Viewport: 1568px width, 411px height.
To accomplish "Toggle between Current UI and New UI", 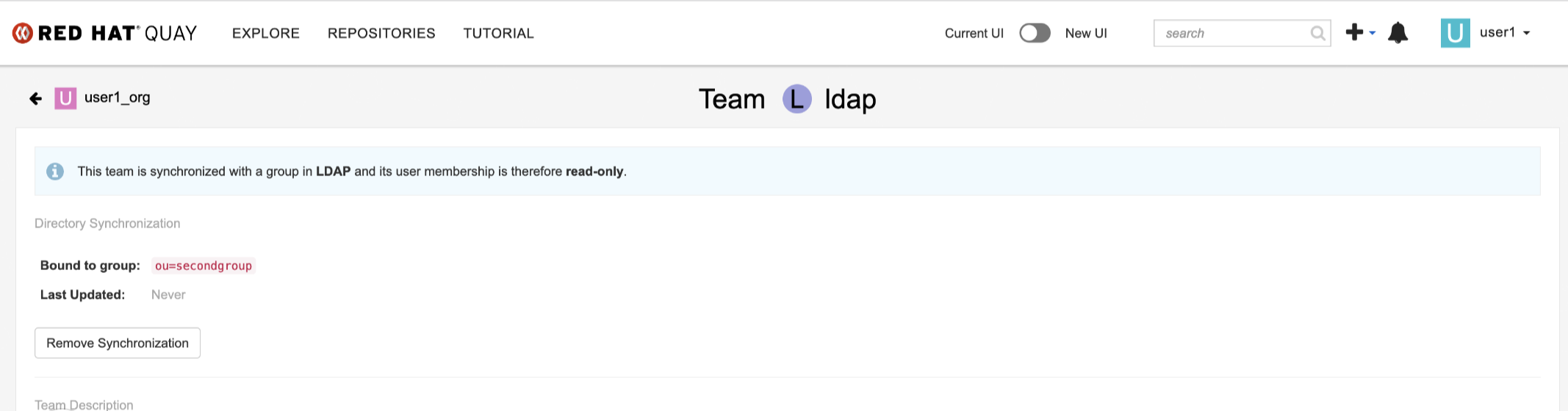I will click(x=1035, y=33).
